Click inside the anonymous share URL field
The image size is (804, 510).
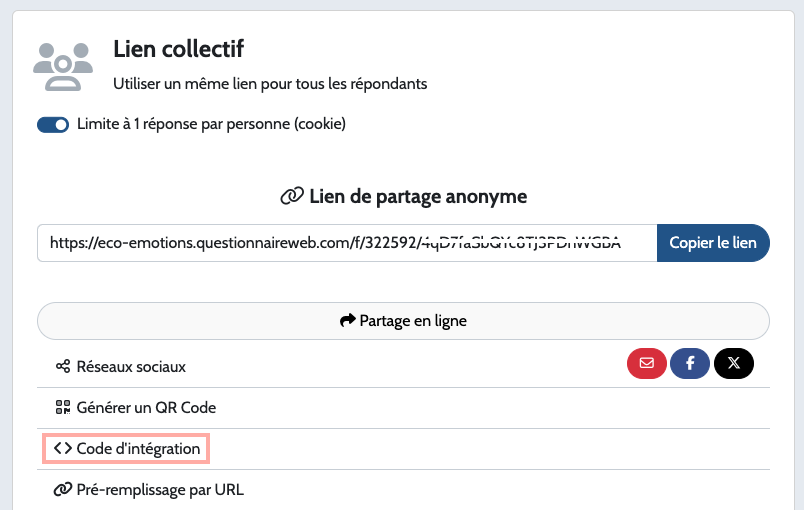pyautogui.click(x=347, y=242)
